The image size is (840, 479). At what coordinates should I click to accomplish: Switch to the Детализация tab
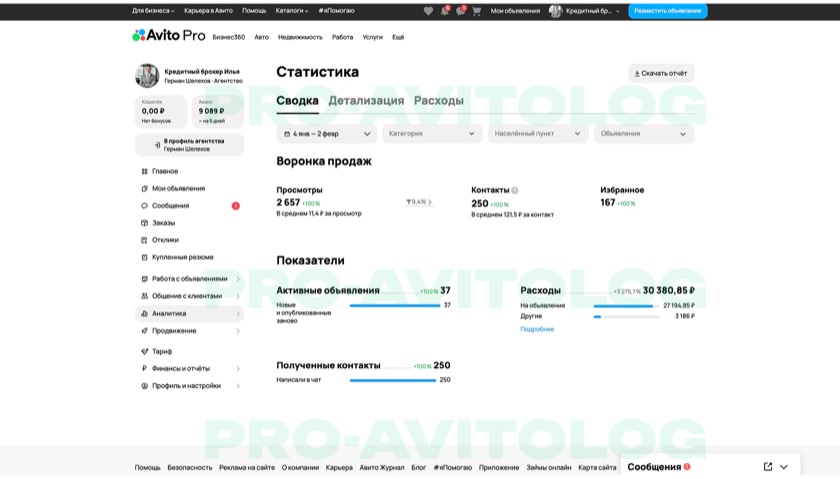pyautogui.click(x=366, y=101)
